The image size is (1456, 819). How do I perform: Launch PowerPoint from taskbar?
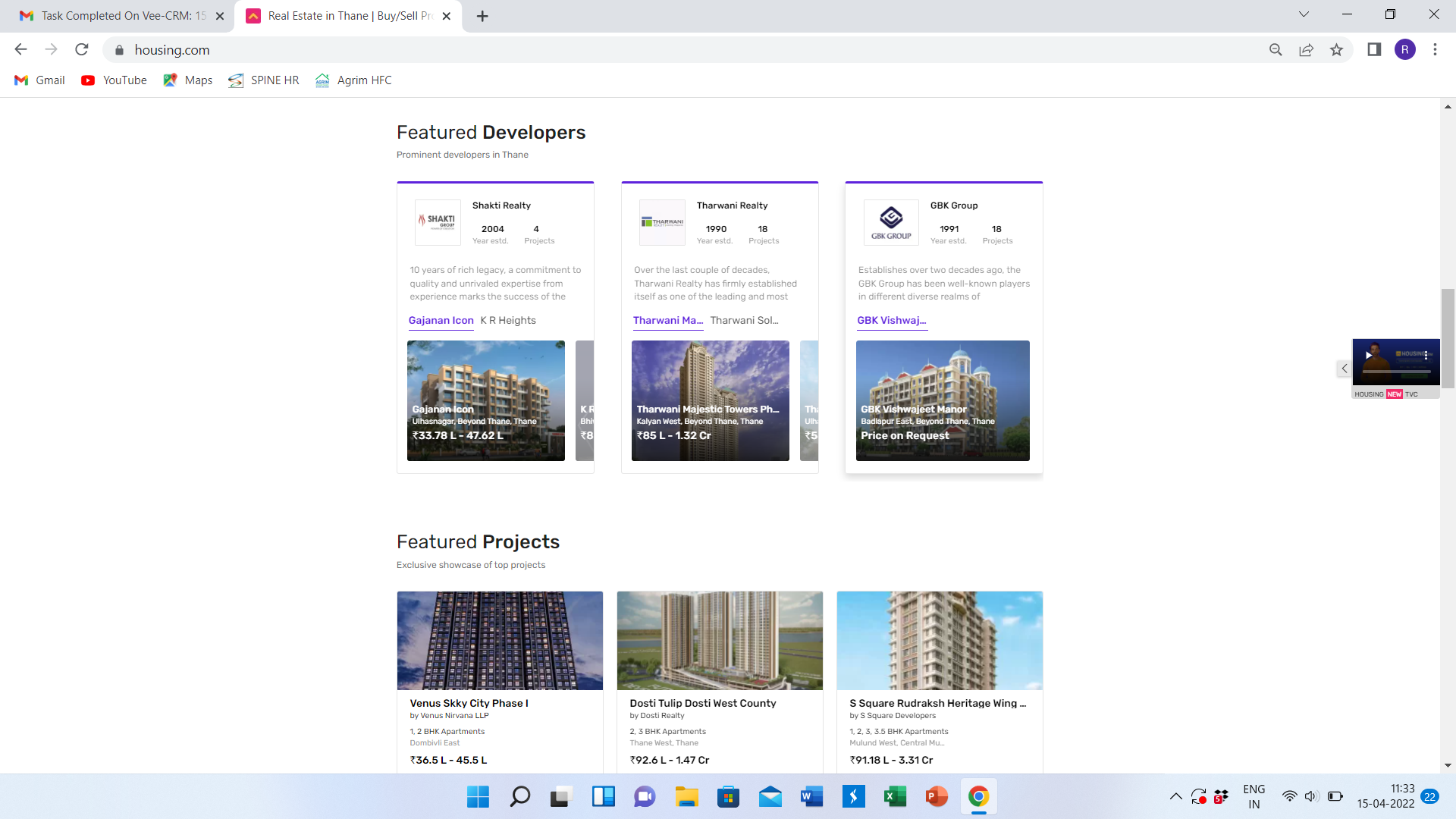coord(937,797)
